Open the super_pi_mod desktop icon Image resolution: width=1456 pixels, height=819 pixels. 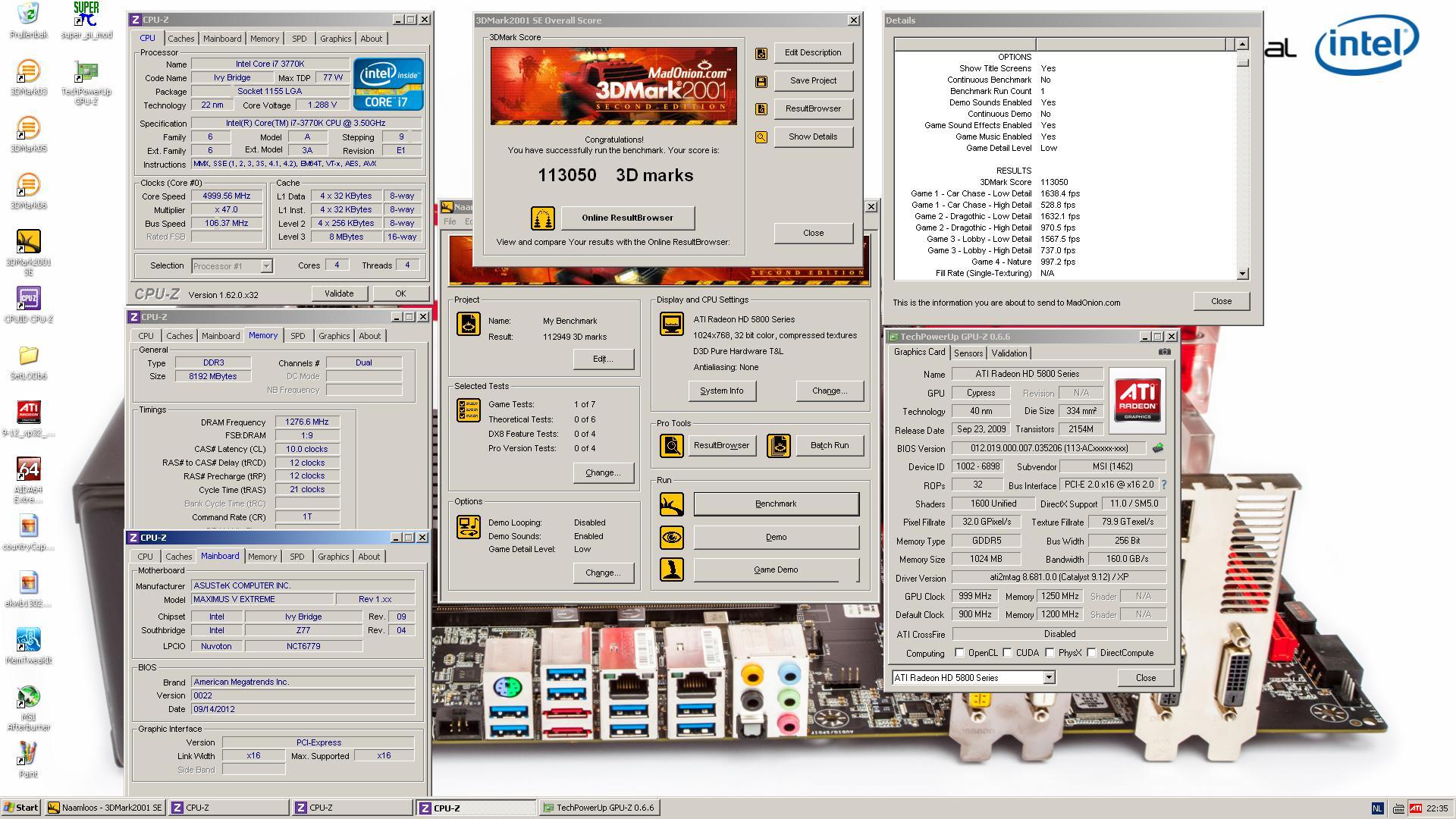tap(86, 20)
